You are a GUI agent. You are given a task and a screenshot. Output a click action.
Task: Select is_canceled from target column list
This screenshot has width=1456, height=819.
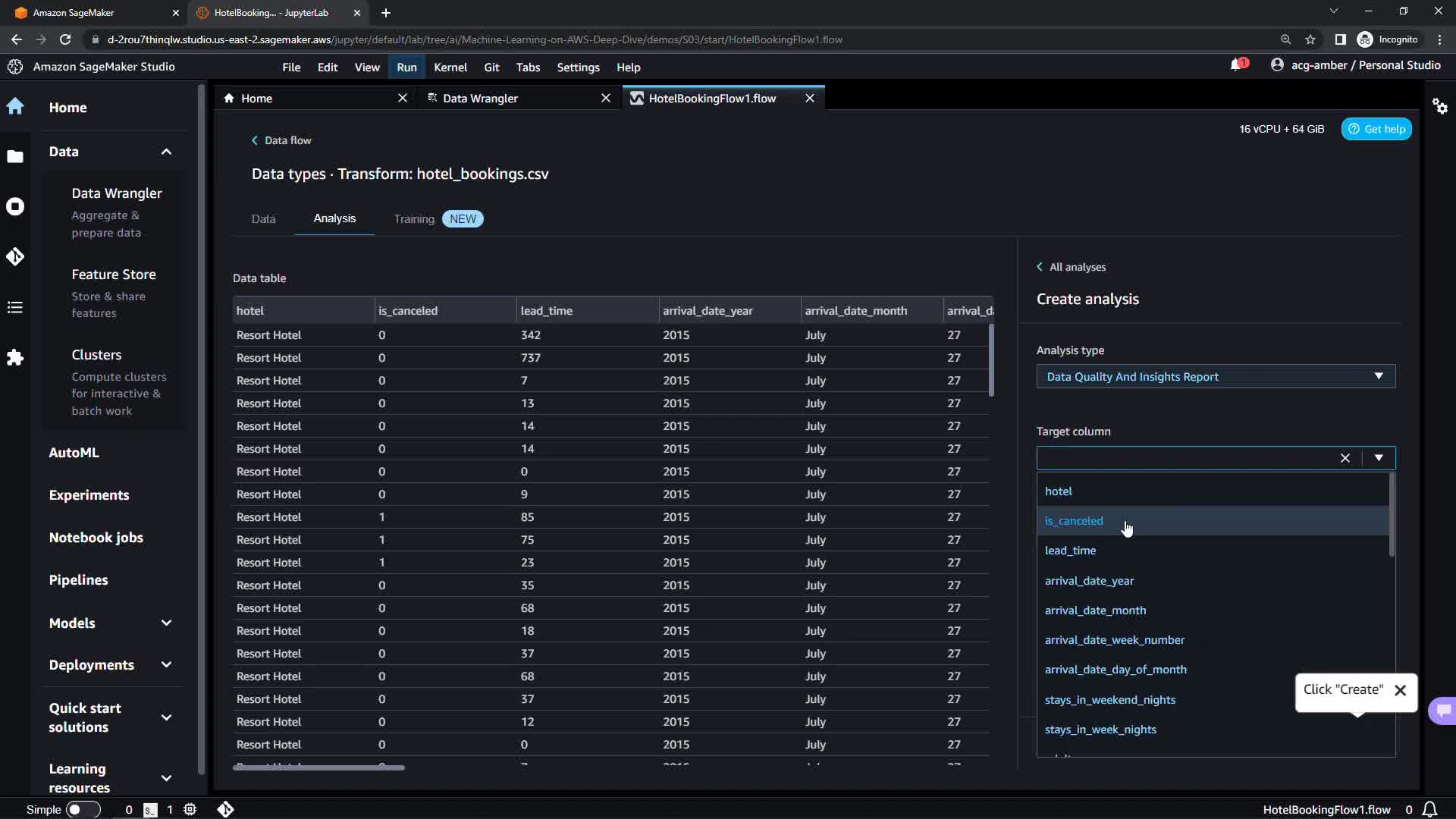click(x=1074, y=521)
